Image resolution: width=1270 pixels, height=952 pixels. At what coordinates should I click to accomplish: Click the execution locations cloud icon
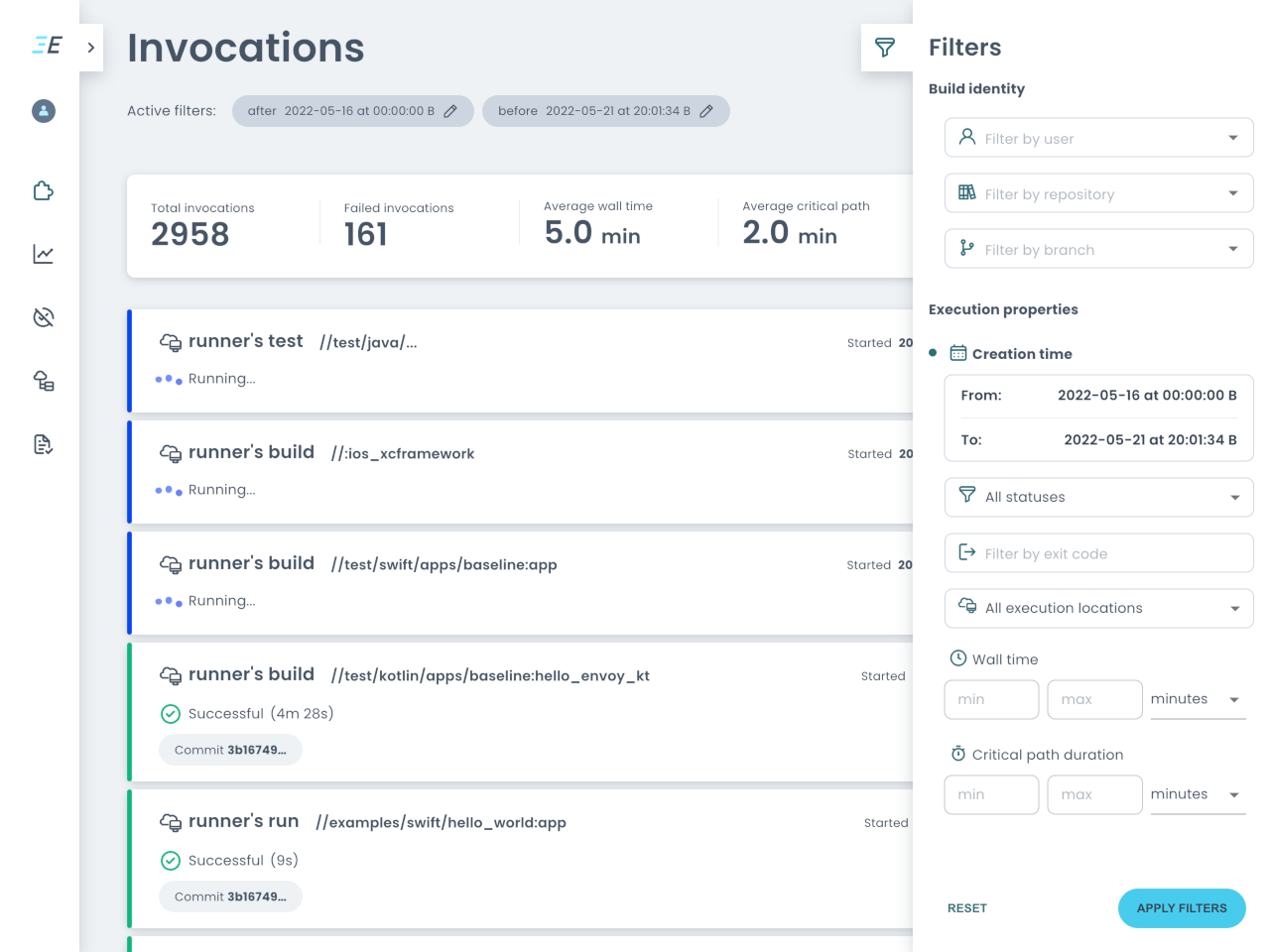(967, 606)
